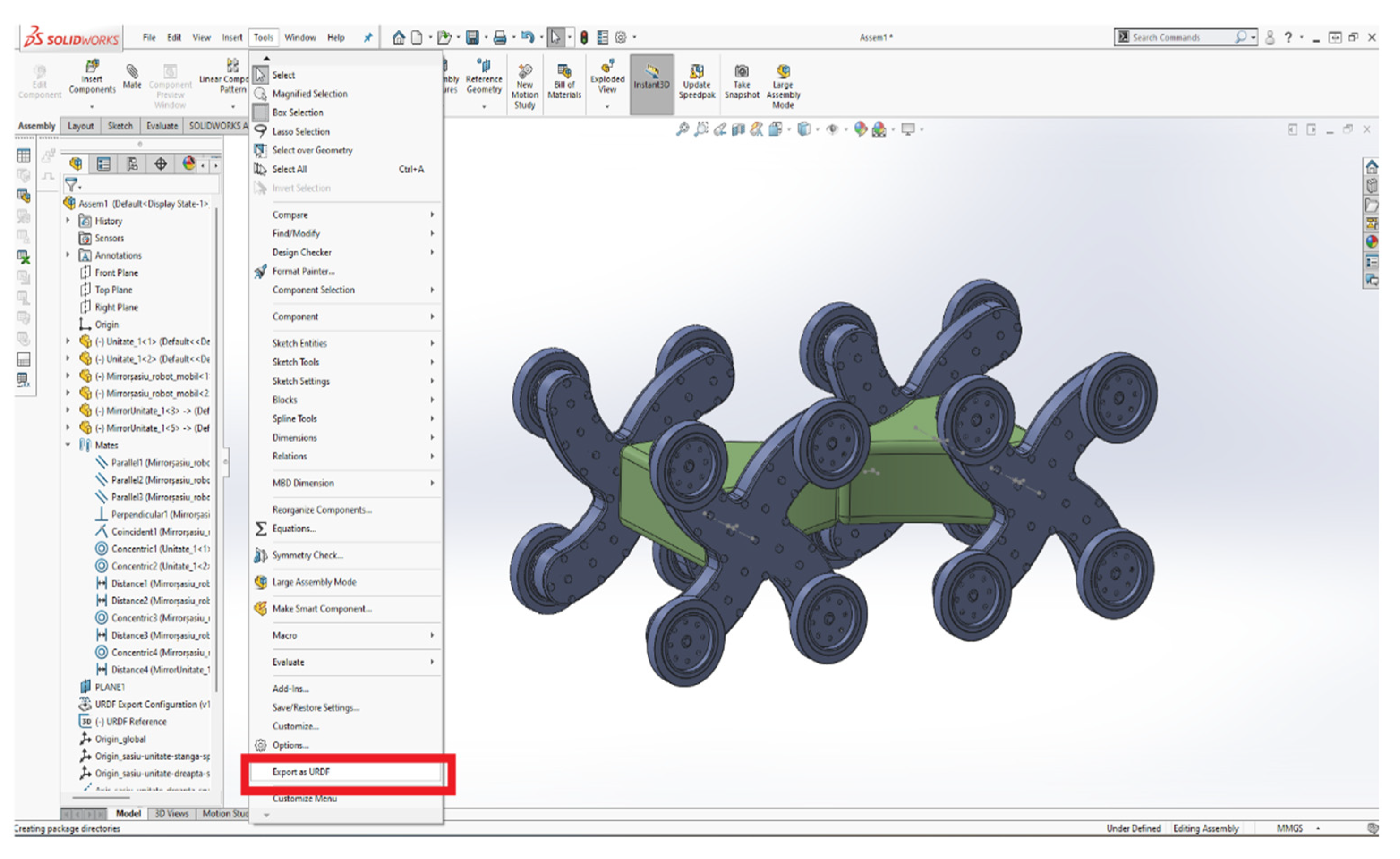The height and width of the screenshot is (859, 1400).
Task: Click Export as URDF menu entry
Action: click(301, 771)
